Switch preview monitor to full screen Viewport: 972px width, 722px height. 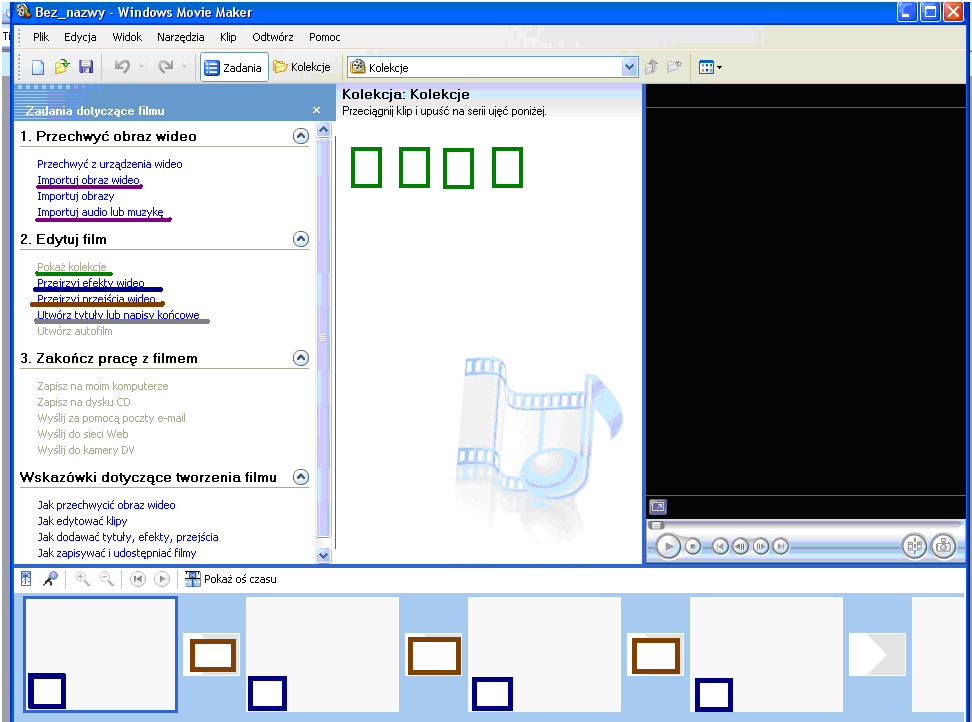coord(658,507)
